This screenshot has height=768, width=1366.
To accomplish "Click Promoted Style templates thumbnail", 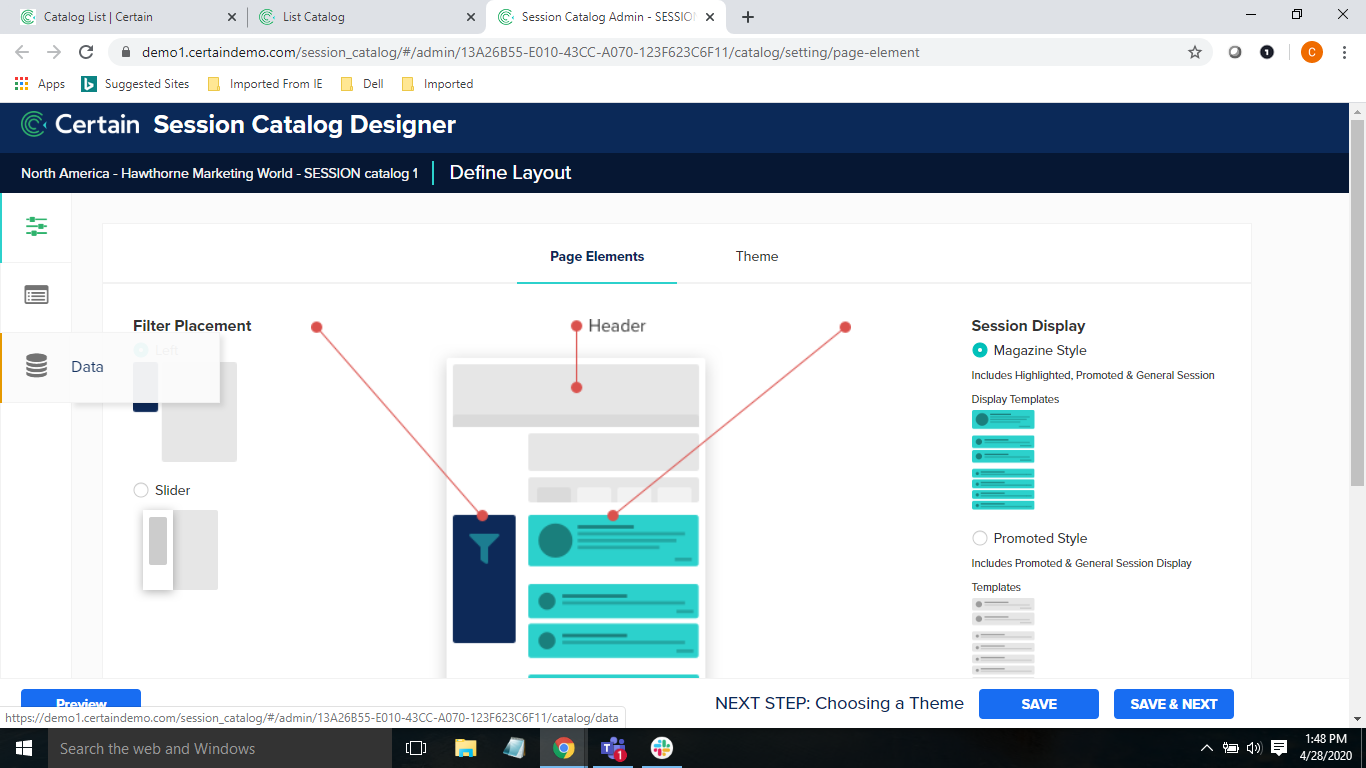I will coord(1003,637).
